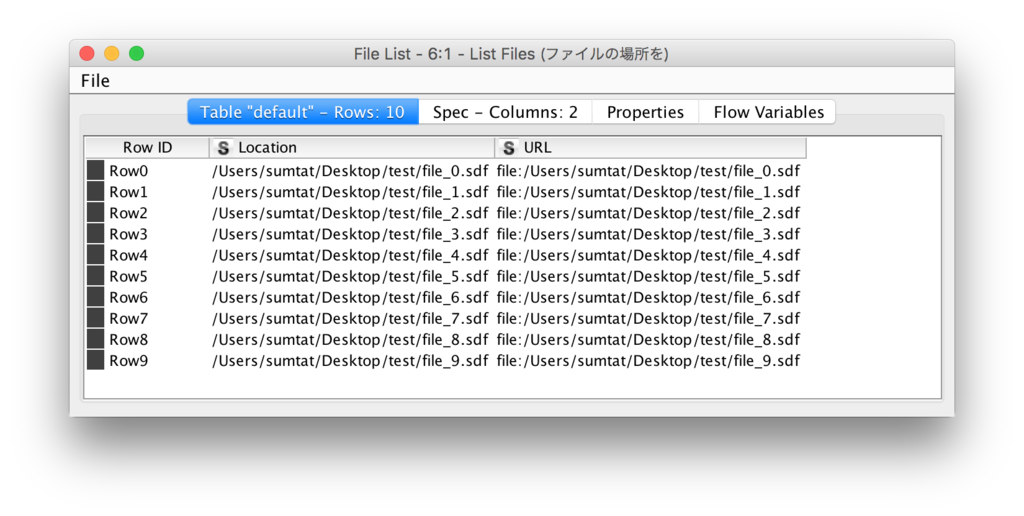Viewport: 1024px width, 516px height.
Task: Click the S string-type icon beside Location
Action: coord(223,148)
